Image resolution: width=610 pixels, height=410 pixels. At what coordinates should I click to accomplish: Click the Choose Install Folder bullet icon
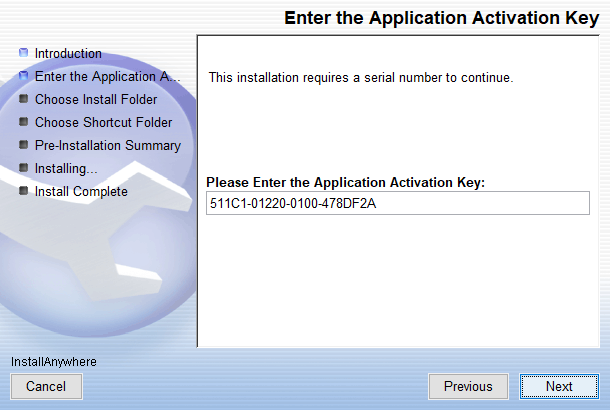(24, 99)
